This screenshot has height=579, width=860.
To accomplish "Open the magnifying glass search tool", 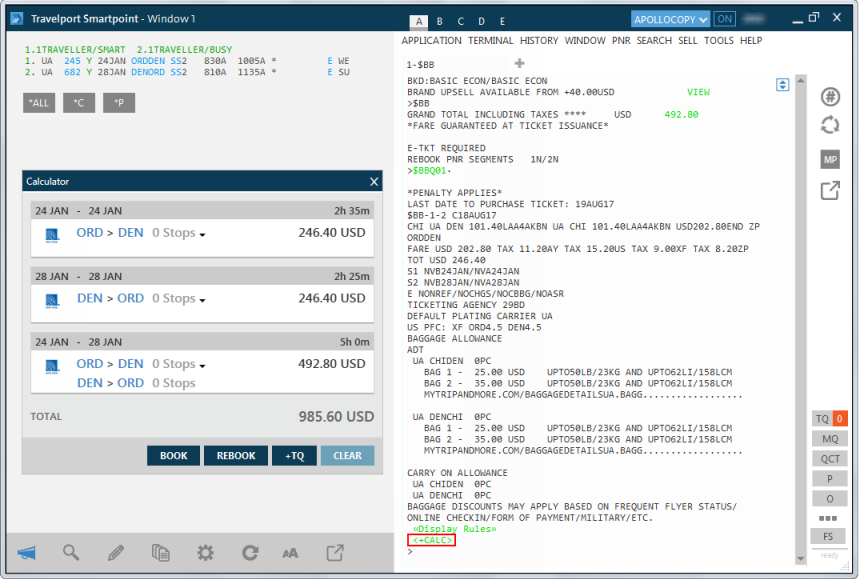I will pyautogui.click(x=71, y=552).
